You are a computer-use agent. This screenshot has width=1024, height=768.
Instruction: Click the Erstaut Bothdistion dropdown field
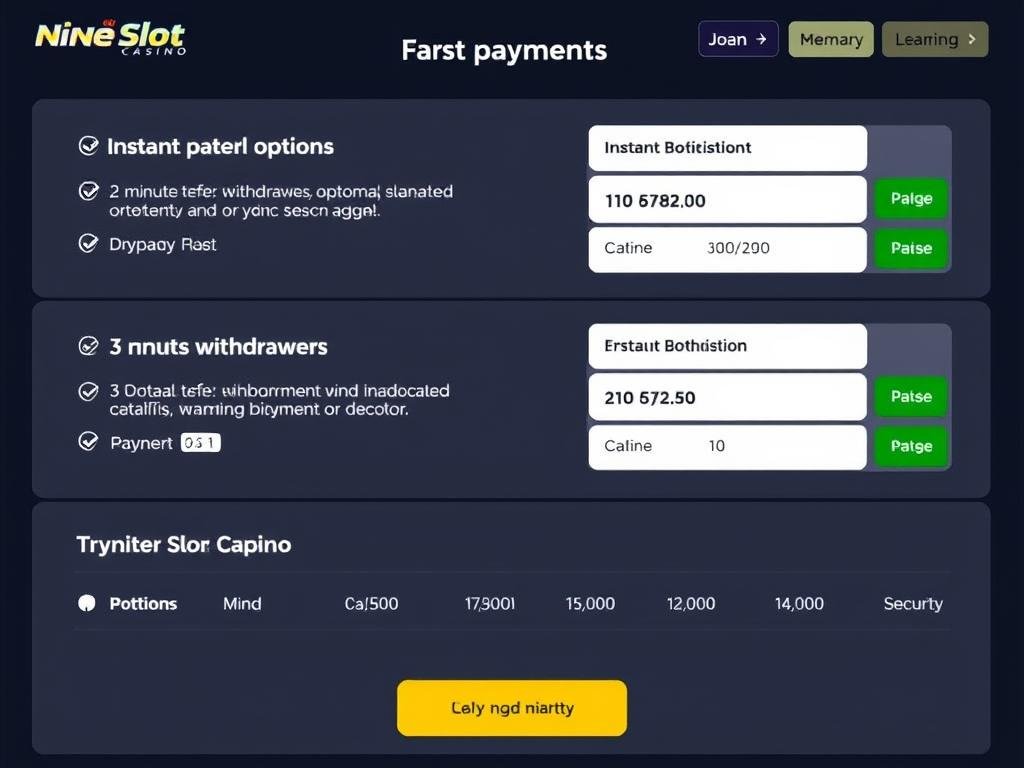pos(727,346)
